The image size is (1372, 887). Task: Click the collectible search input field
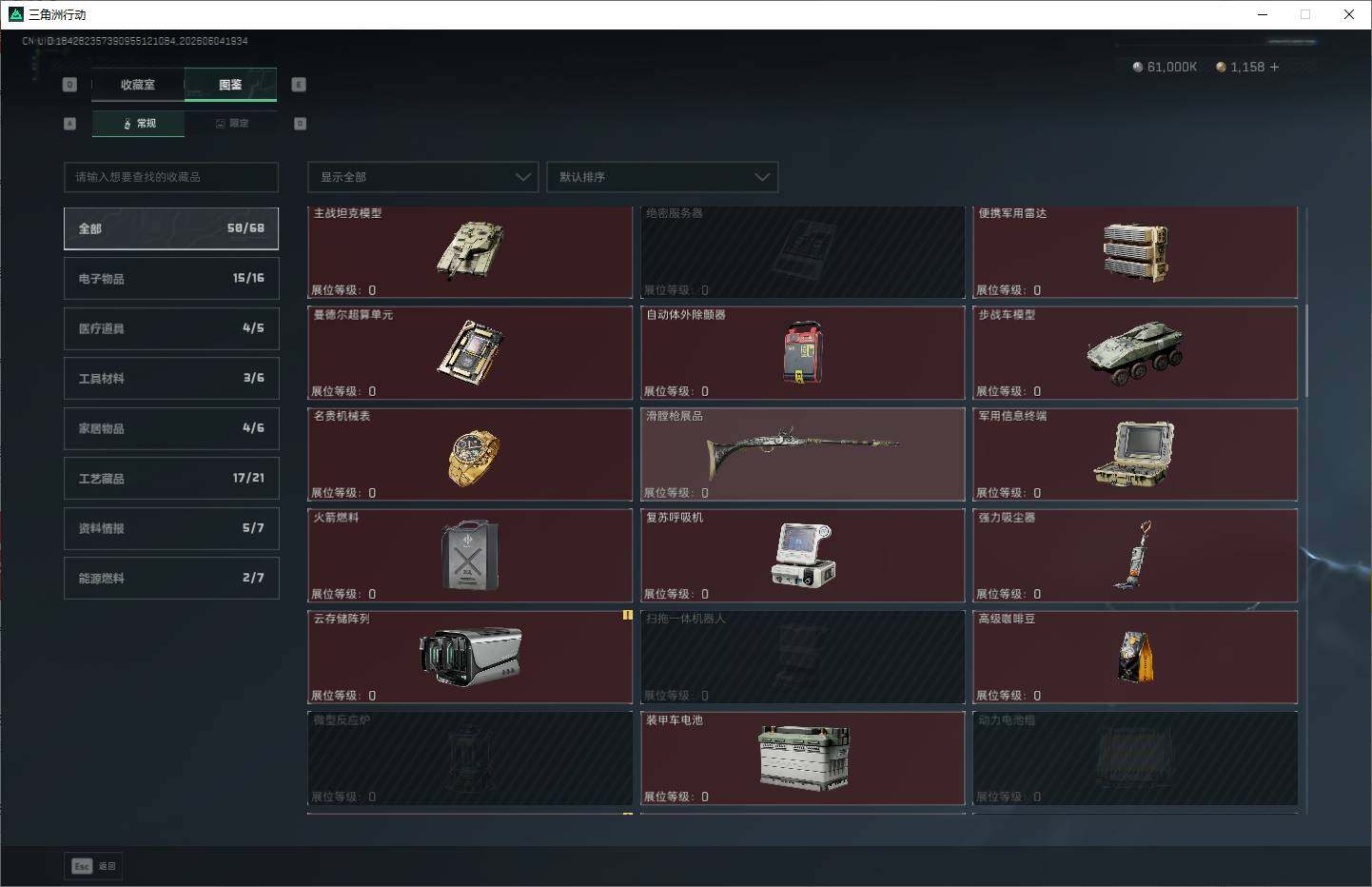tap(171, 177)
